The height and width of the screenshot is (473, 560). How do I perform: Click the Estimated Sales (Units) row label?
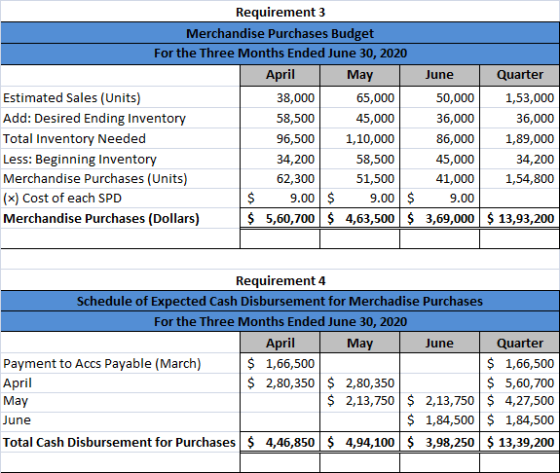tap(72, 98)
